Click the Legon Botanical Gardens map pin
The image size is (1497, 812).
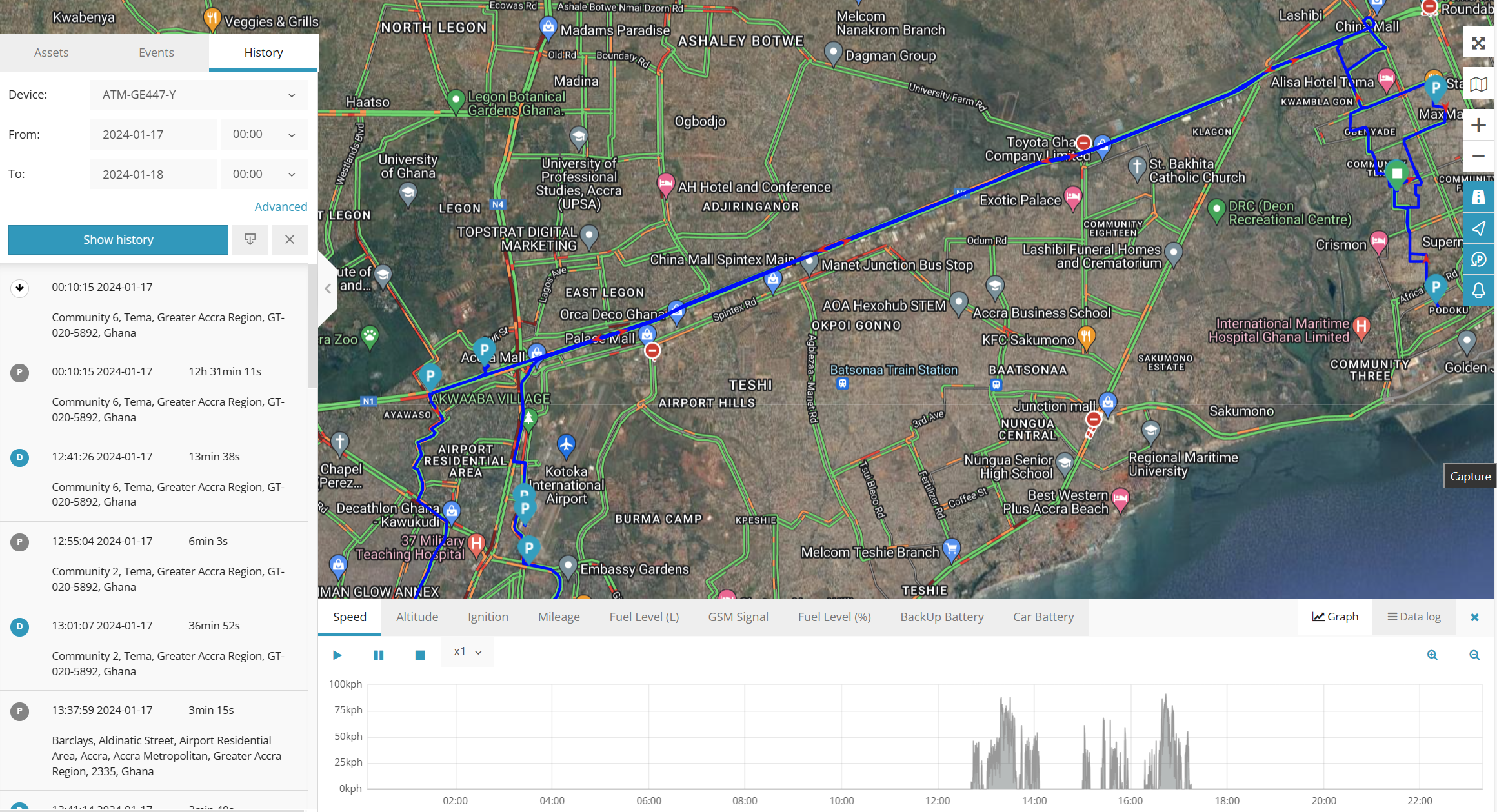tap(456, 101)
